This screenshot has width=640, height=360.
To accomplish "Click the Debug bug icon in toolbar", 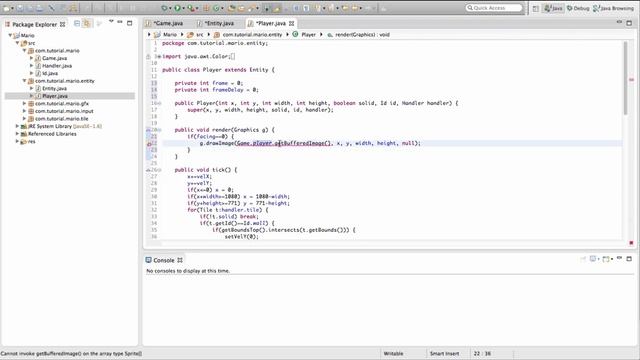I will (x=164, y=8).
